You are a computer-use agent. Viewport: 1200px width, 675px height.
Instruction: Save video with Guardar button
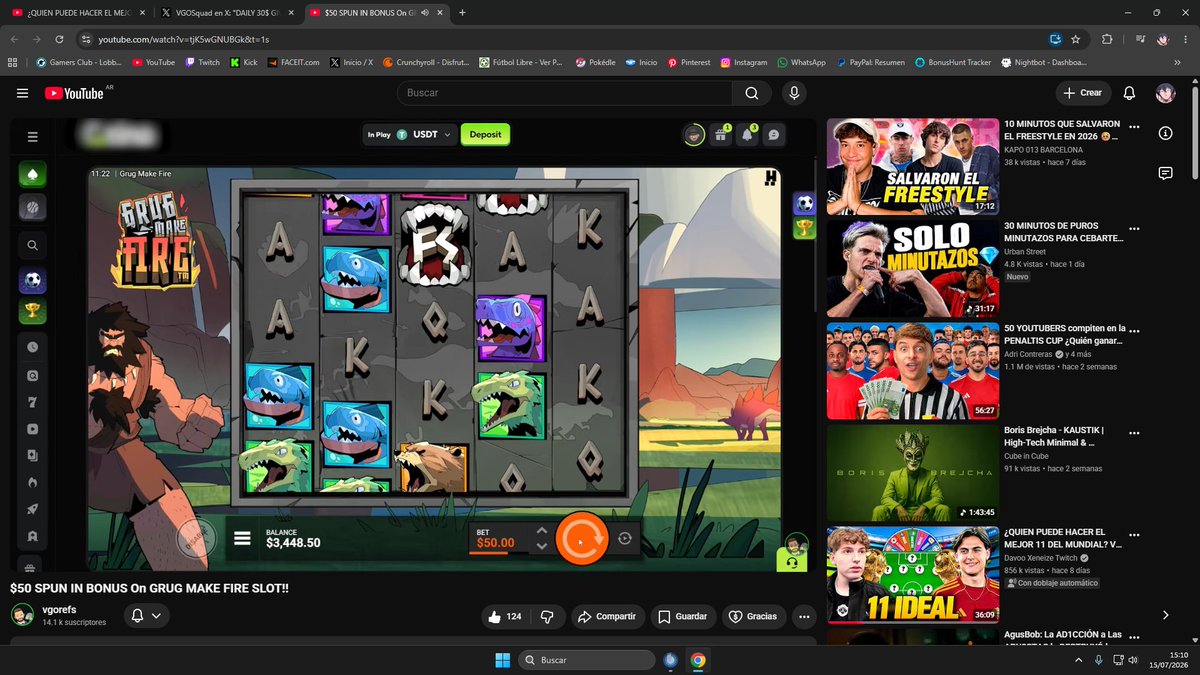point(682,617)
